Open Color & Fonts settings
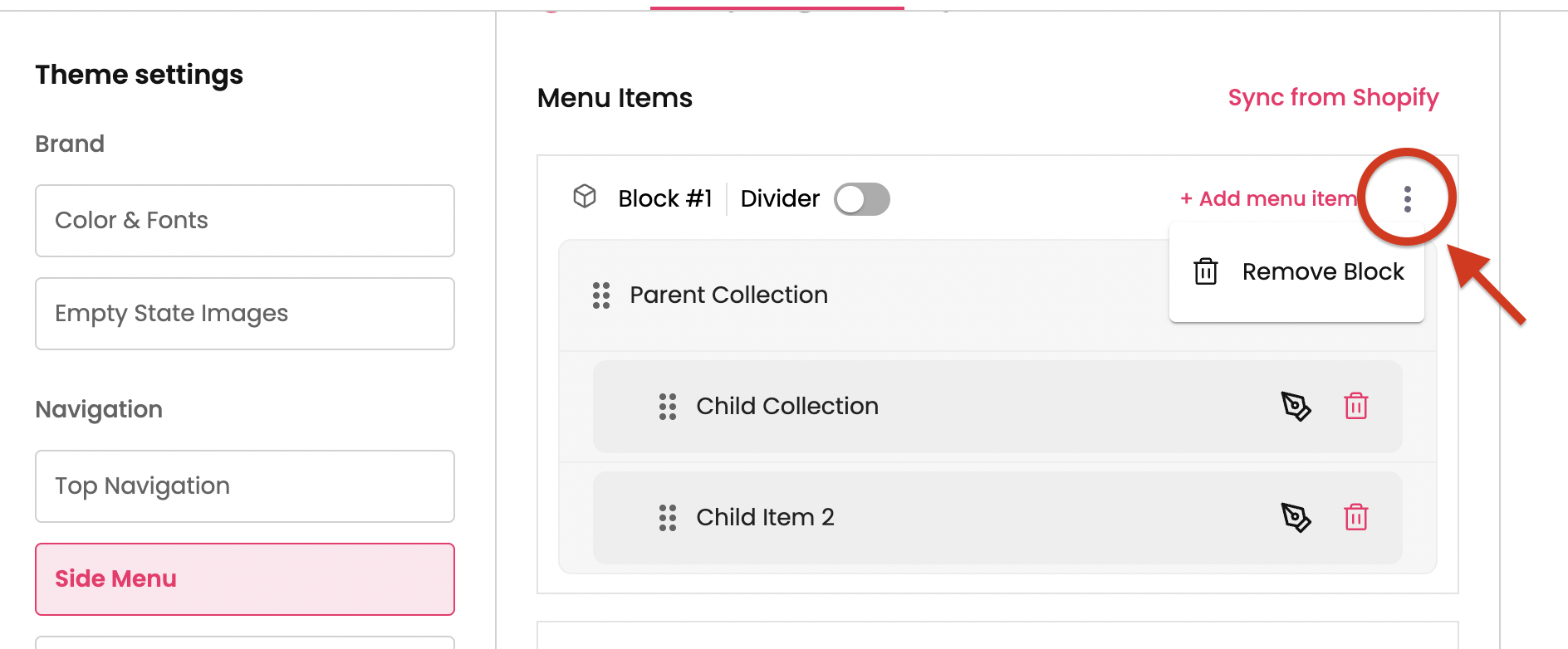Viewport: 1568px width, 649px height. tap(244, 221)
